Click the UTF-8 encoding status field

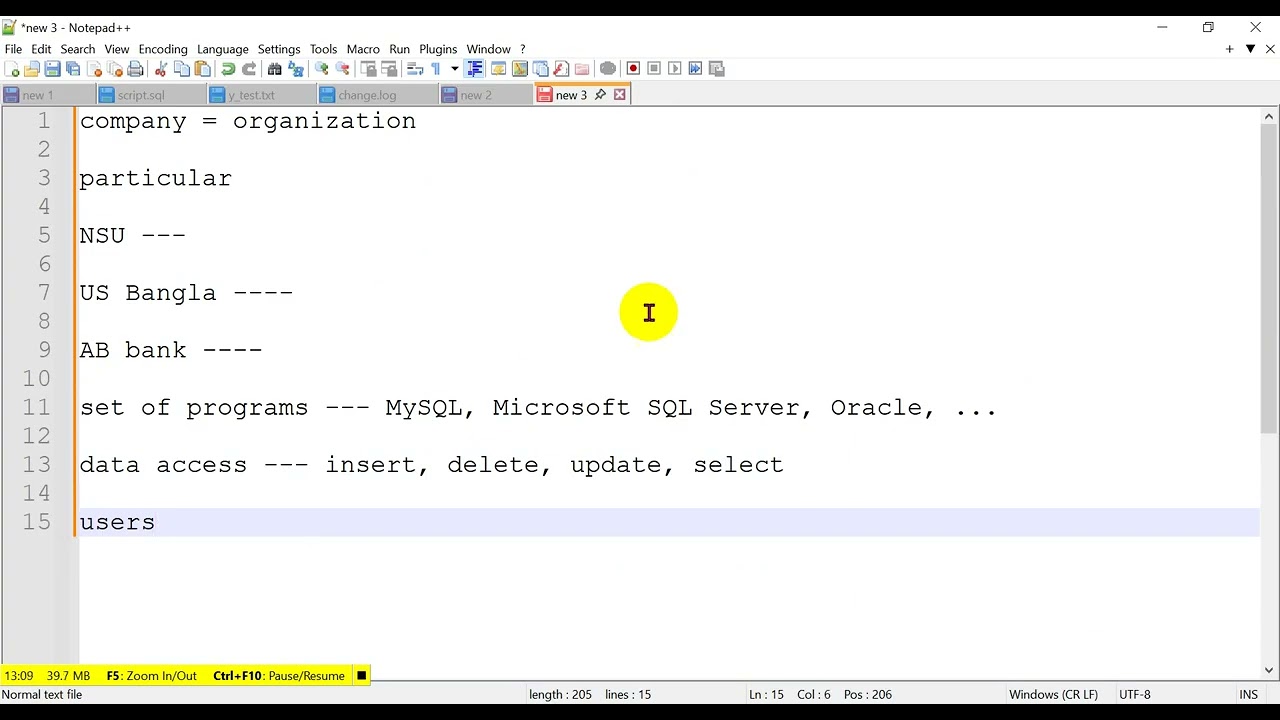(1135, 694)
